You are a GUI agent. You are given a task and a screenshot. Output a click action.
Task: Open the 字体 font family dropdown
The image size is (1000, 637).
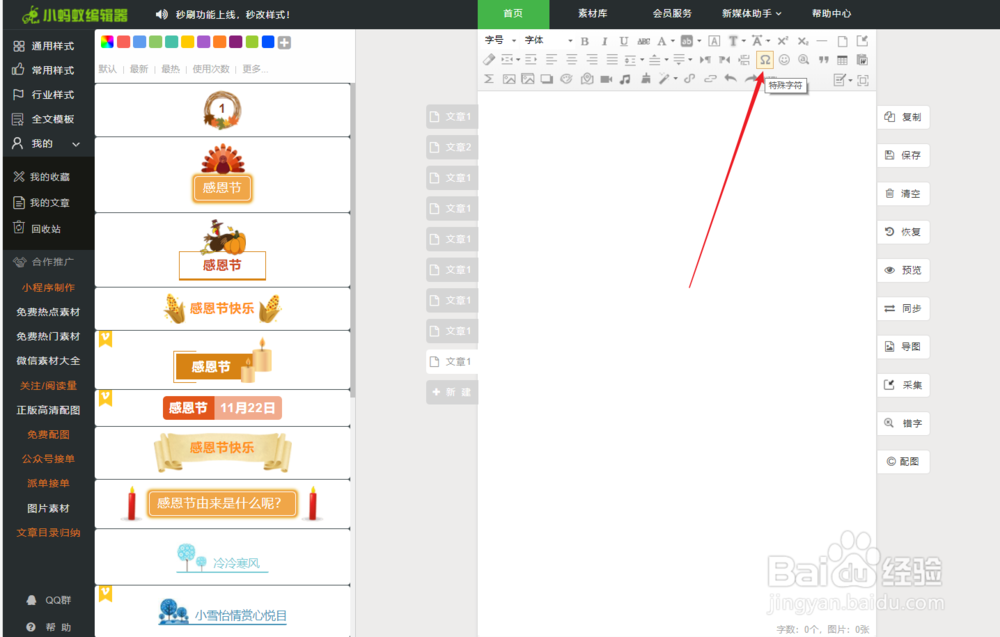point(533,41)
